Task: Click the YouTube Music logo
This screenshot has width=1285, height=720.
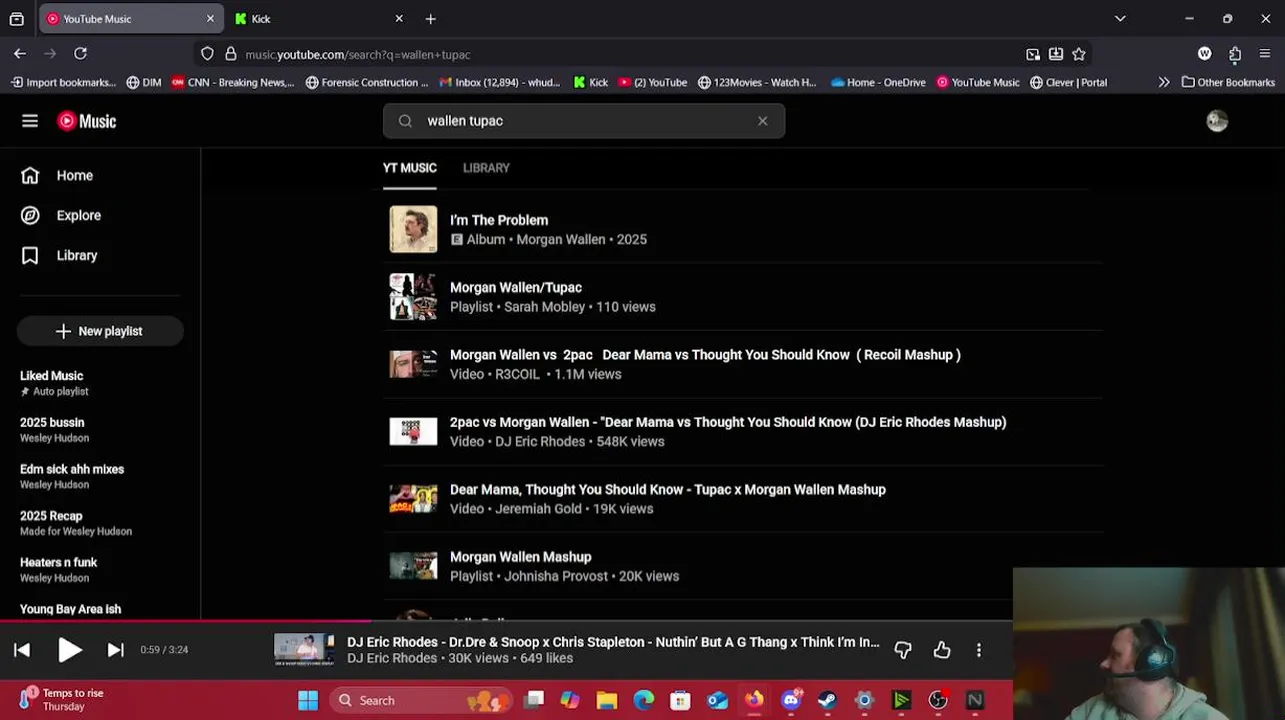Action: coord(87,121)
